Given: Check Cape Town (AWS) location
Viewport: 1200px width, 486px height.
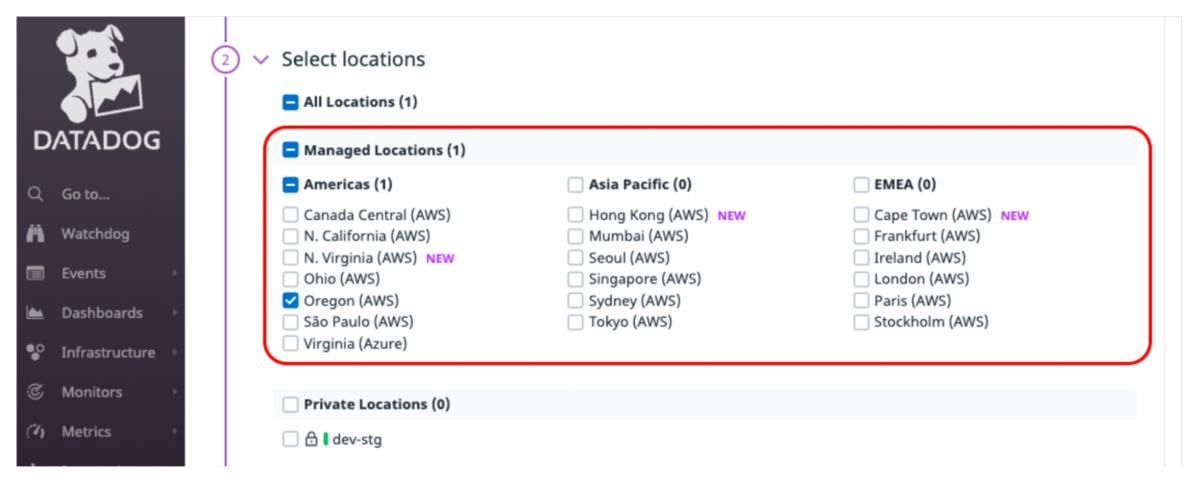Looking at the screenshot, I should click(861, 215).
